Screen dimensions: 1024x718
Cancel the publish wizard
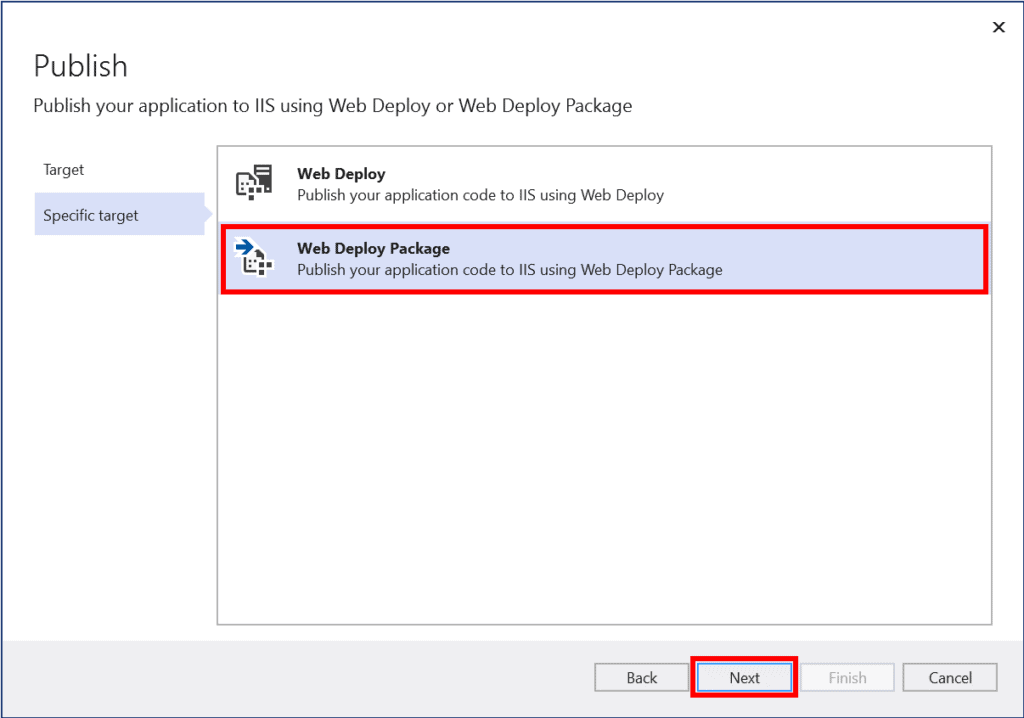coord(950,677)
